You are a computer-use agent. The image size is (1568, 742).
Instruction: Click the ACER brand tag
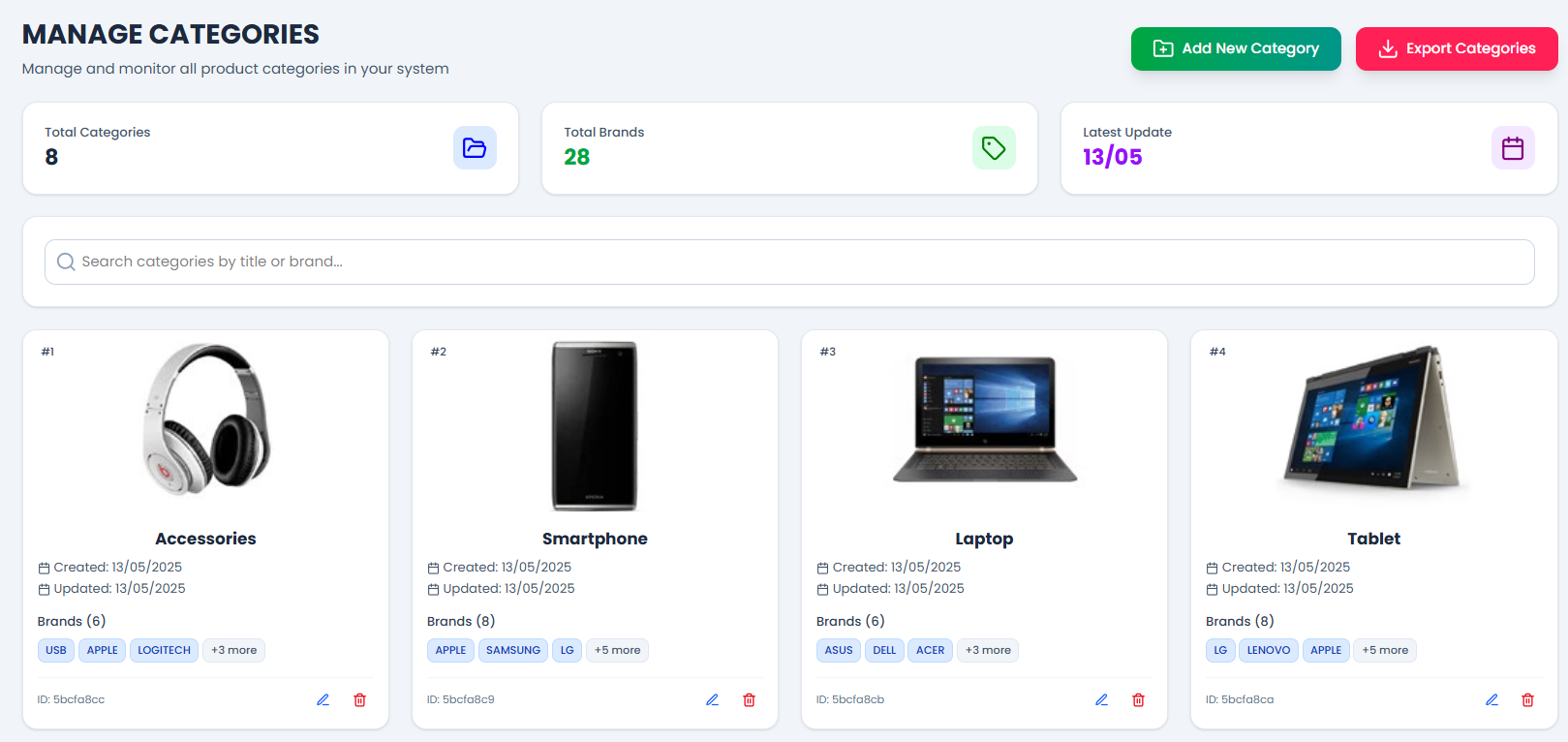(x=931, y=650)
